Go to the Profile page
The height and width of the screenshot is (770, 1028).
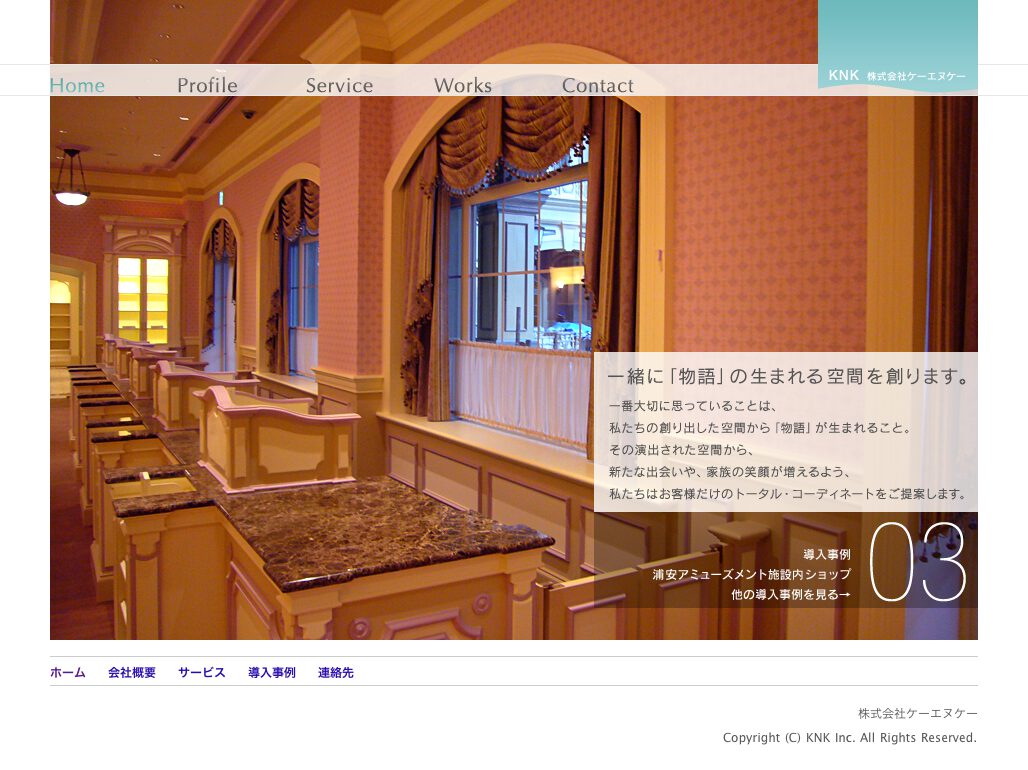(x=207, y=86)
